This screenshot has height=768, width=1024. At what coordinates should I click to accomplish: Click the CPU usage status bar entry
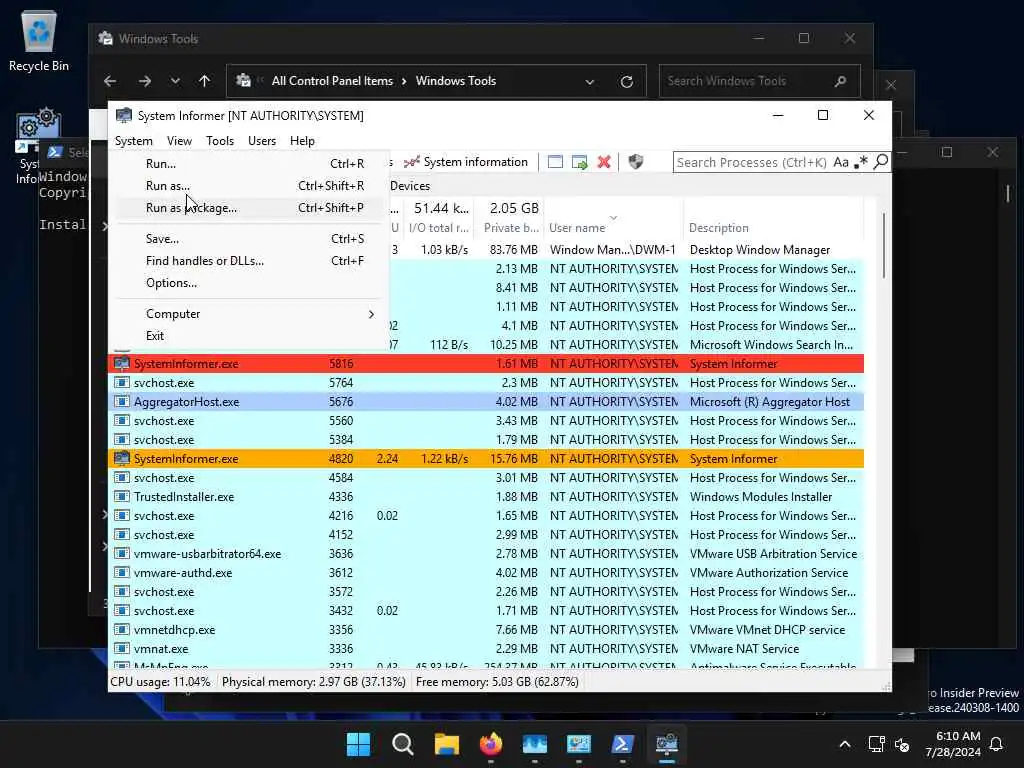(x=161, y=682)
